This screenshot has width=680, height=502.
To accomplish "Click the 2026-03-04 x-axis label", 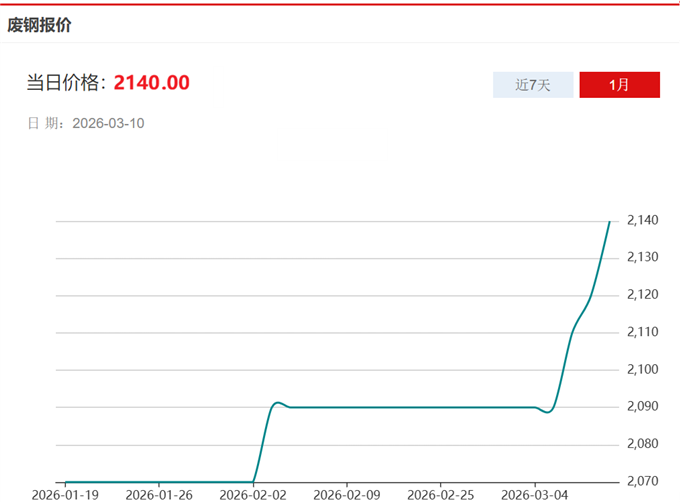I will point(533,494).
